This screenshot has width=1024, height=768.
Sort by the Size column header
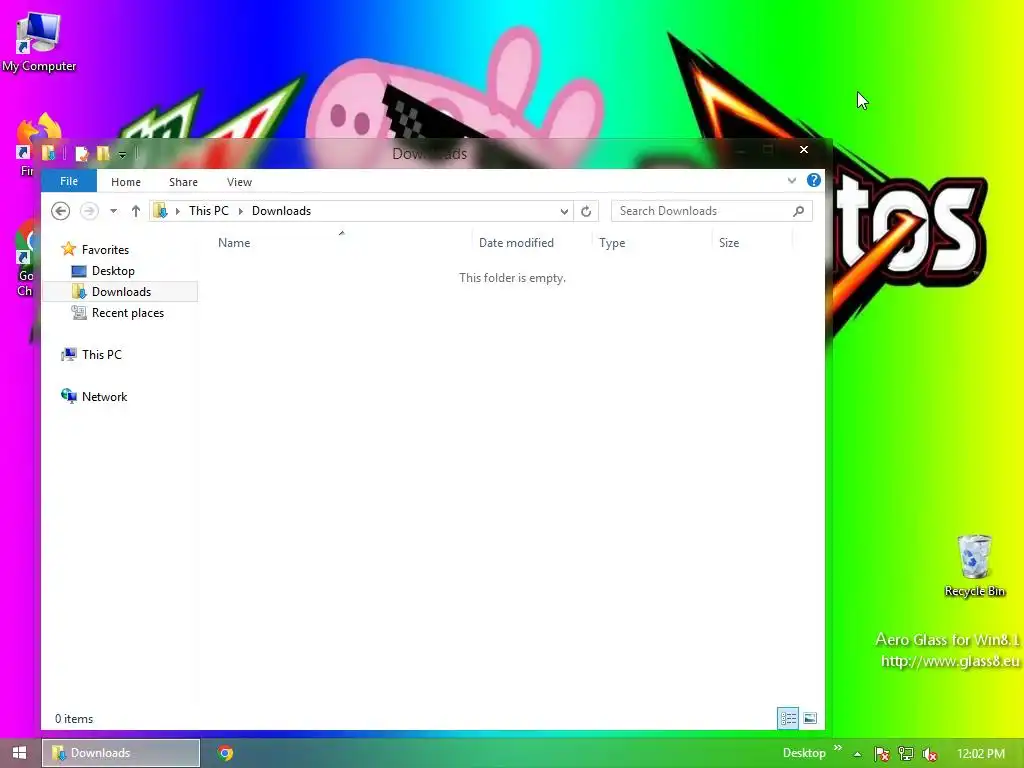pos(729,242)
